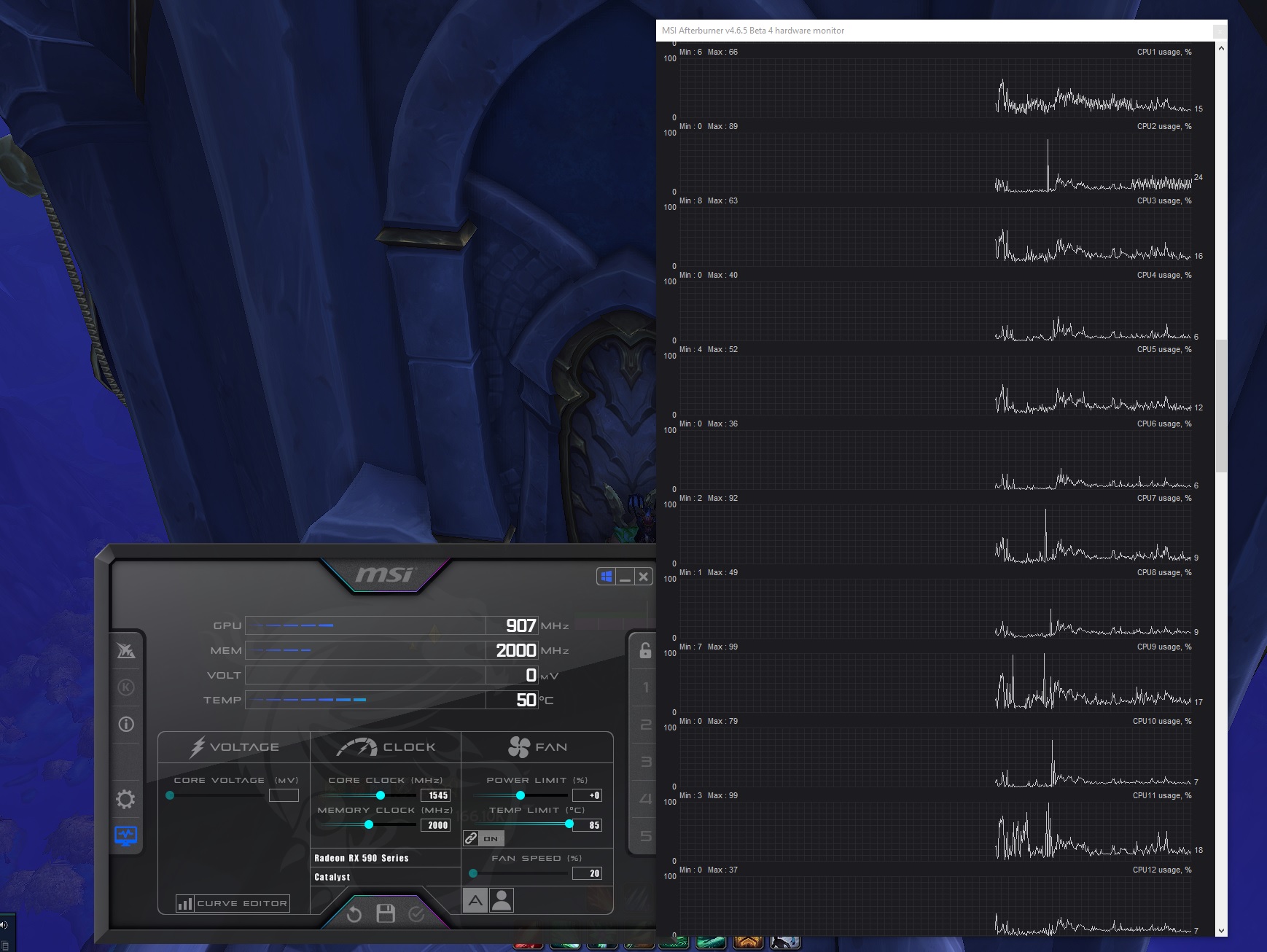Click the temp limit slider handle

coord(569,824)
